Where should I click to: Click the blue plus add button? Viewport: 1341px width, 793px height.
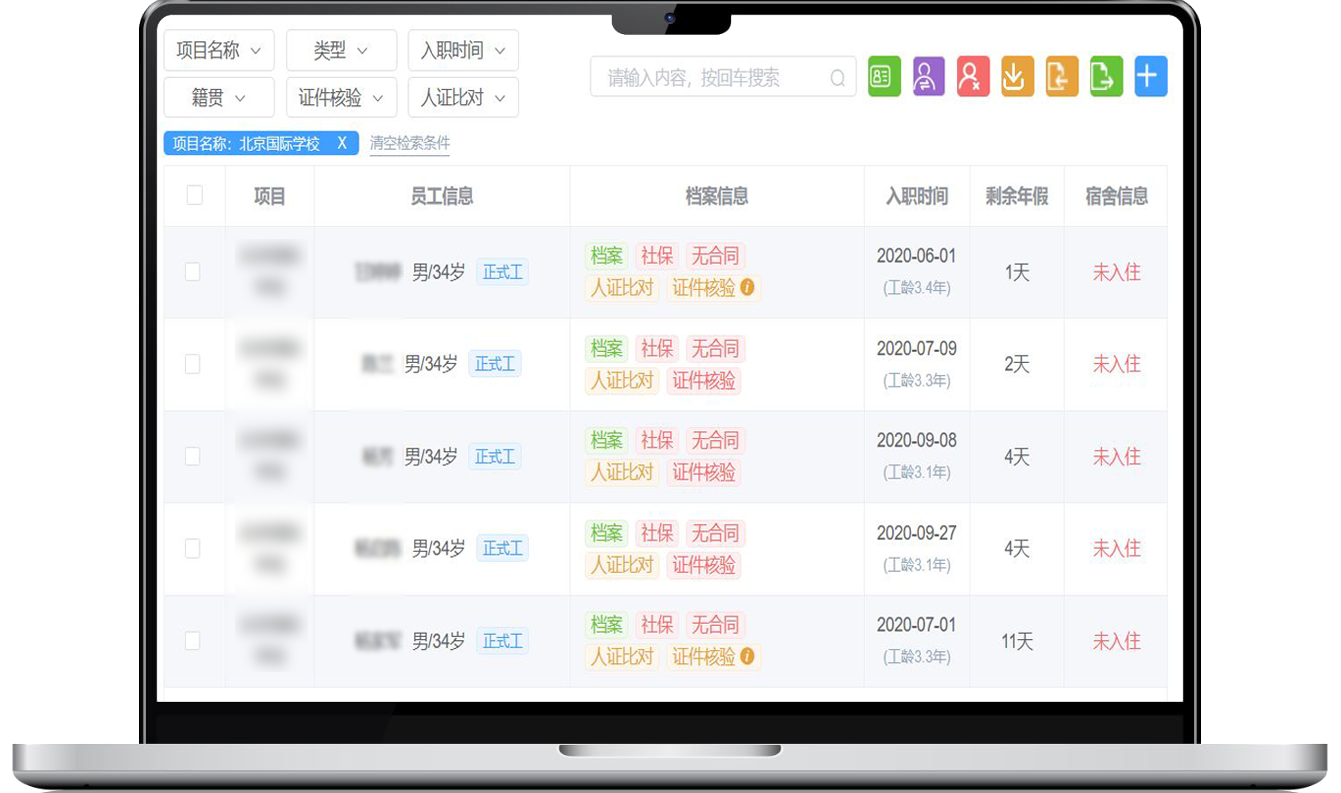coord(1150,77)
